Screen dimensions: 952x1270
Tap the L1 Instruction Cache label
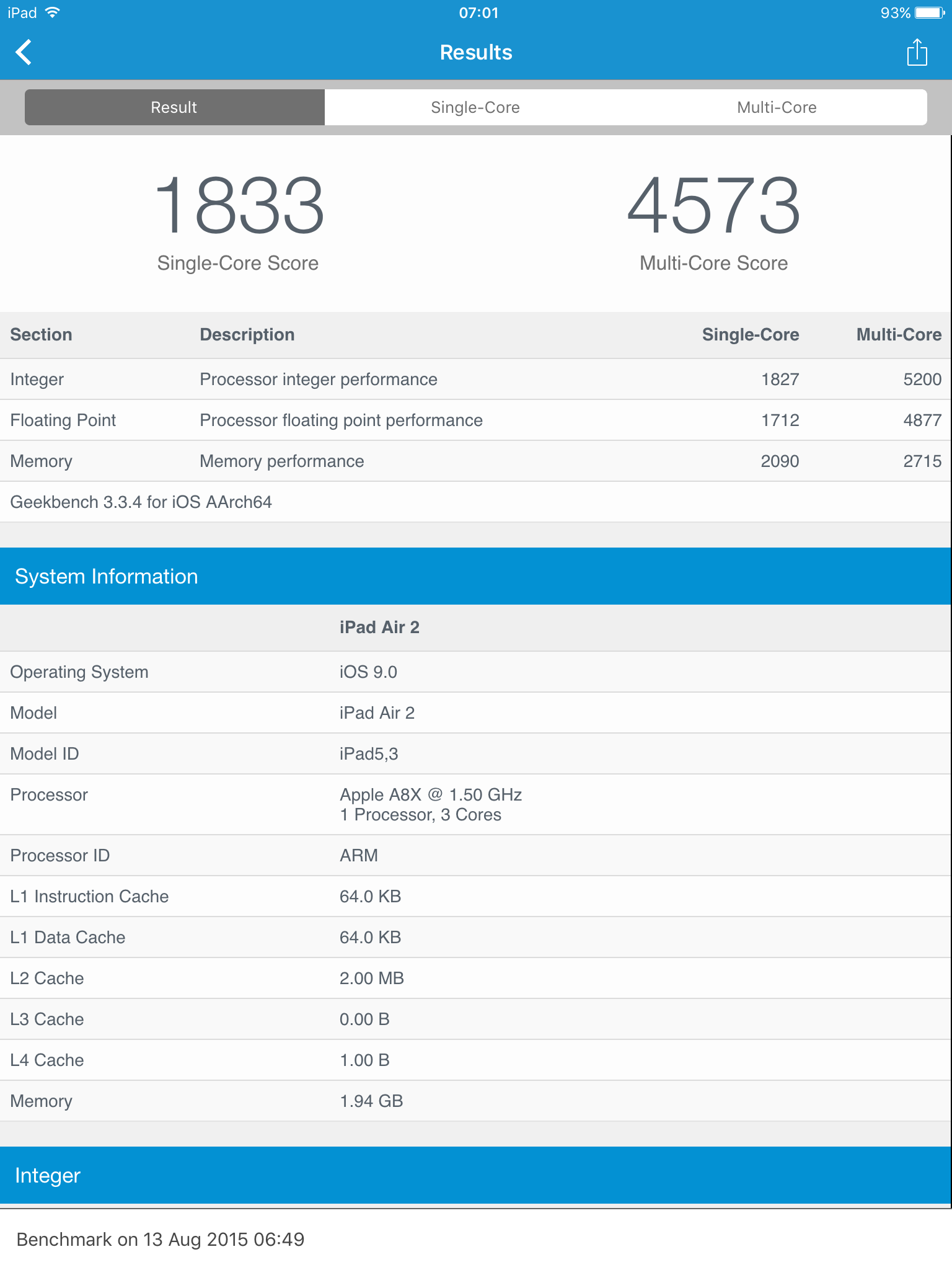(89, 897)
